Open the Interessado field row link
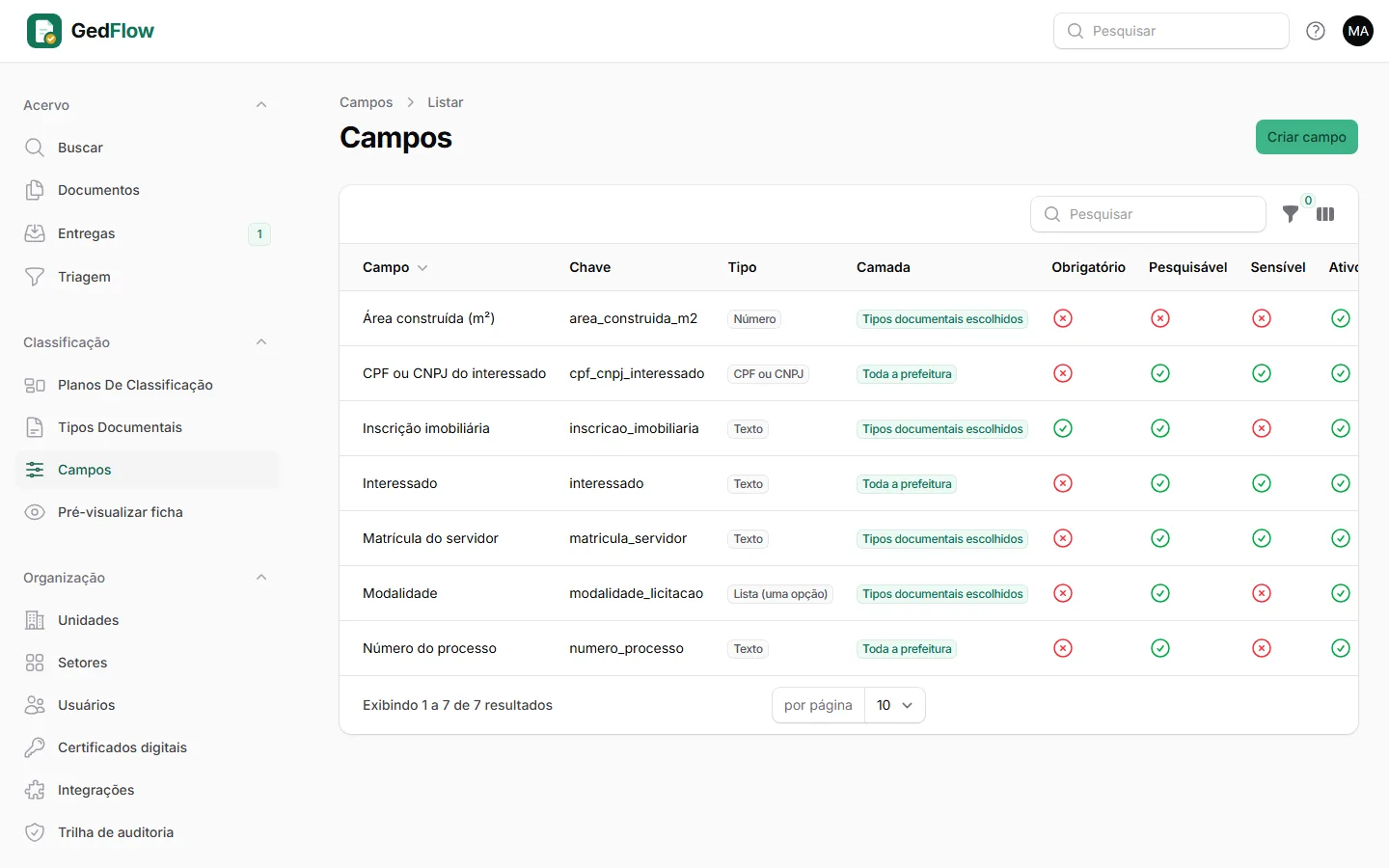This screenshot has width=1389, height=868. coord(400,483)
